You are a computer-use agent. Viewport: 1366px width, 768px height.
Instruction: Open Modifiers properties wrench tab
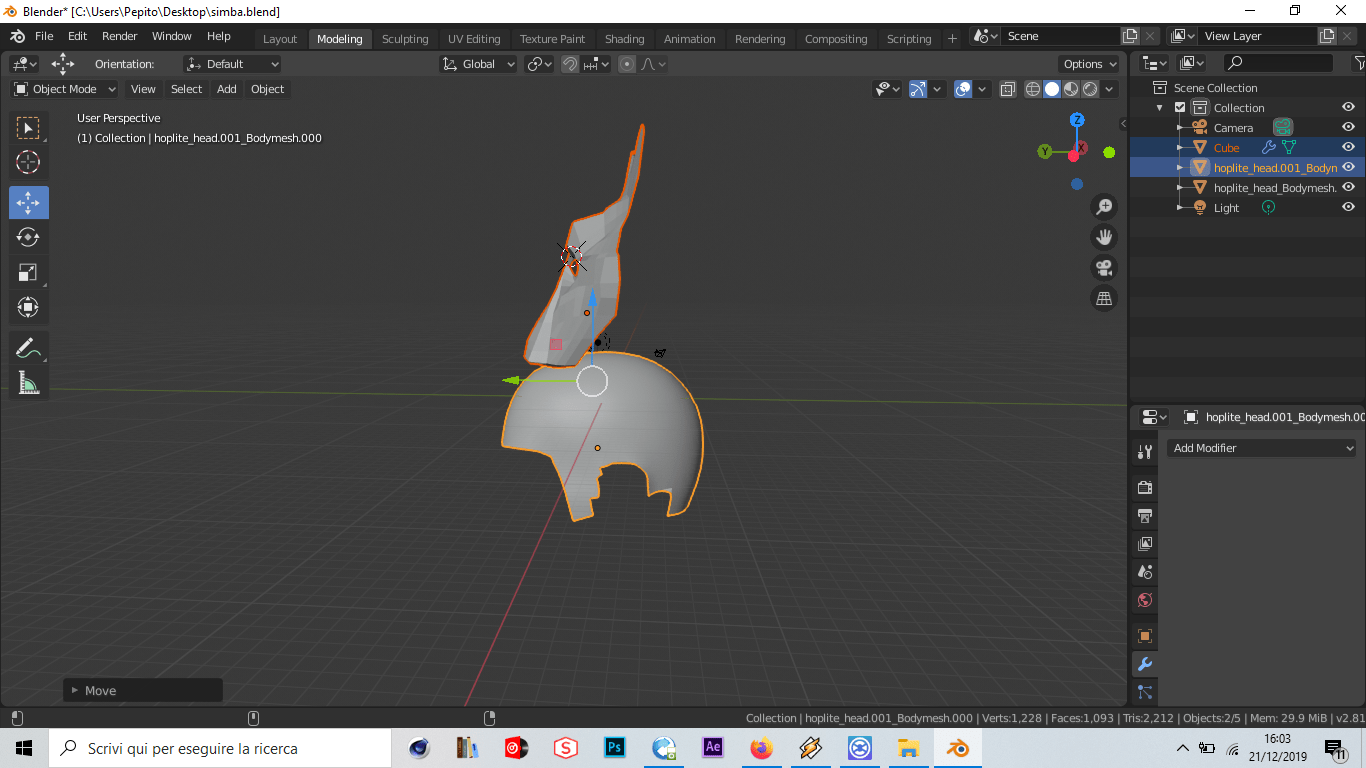pos(1145,664)
